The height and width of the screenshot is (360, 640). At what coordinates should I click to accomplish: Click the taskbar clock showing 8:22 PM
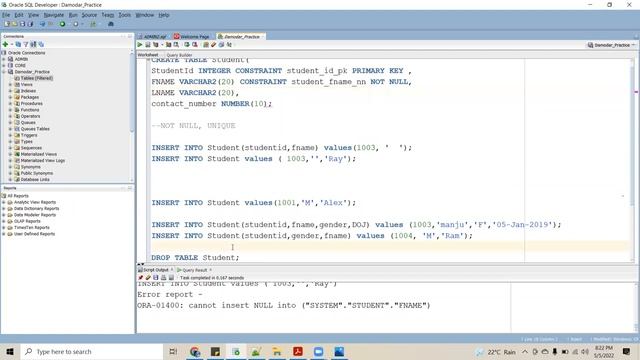point(604,351)
